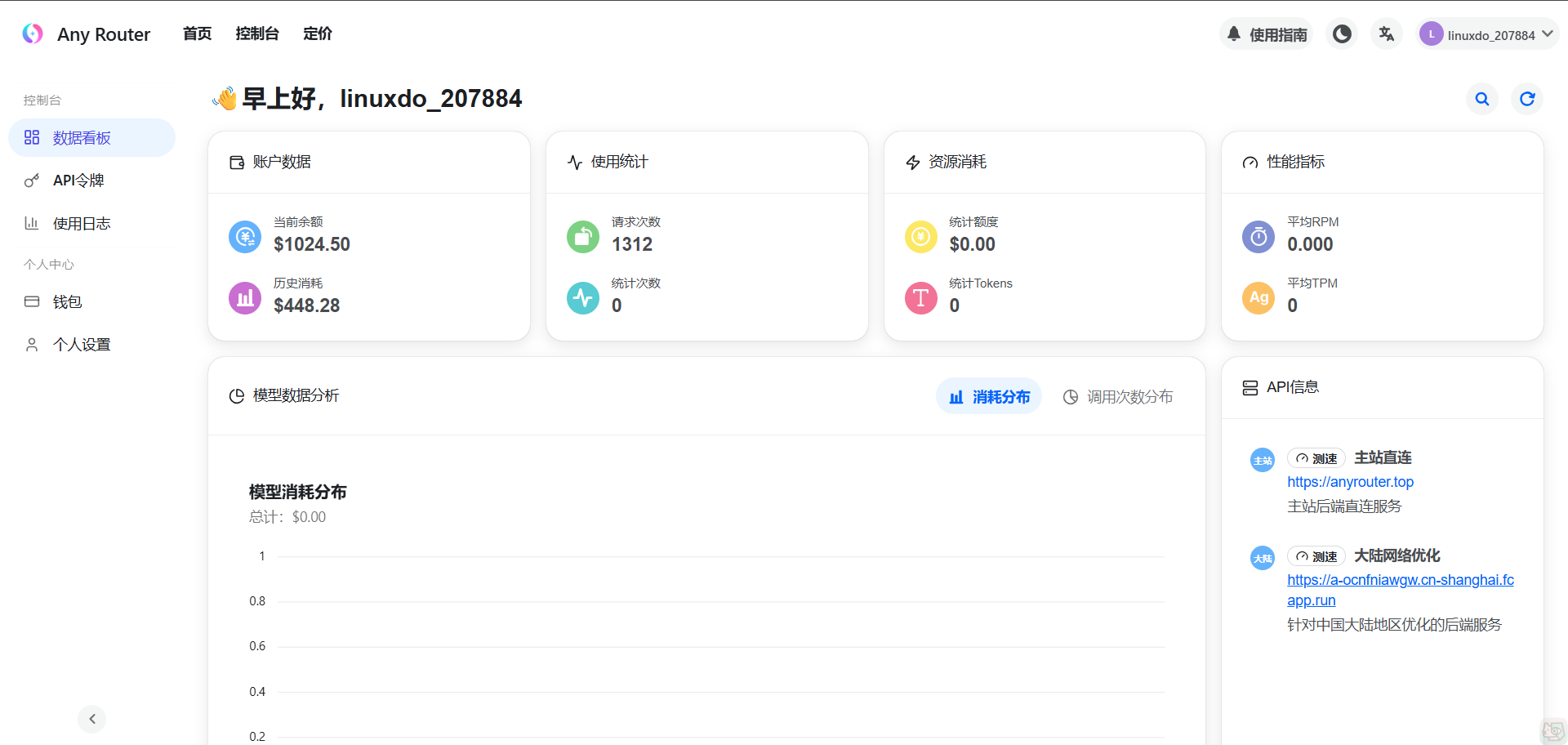Click the 大陆 blue avatar badge
This screenshot has height=745, width=1568.
[1263, 558]
